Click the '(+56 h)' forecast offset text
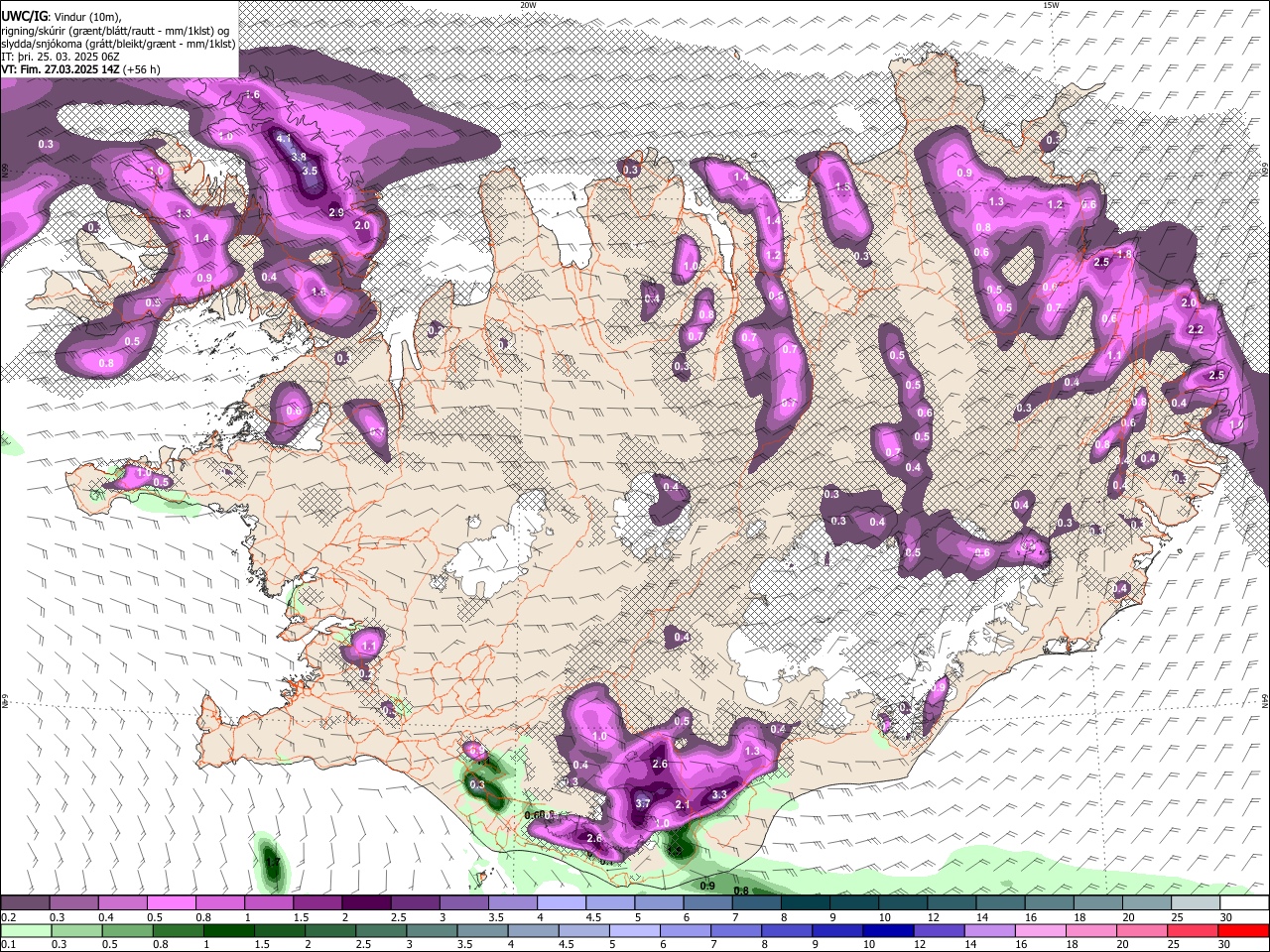Viewport: 1270px width, 952px height. (142, 69)
